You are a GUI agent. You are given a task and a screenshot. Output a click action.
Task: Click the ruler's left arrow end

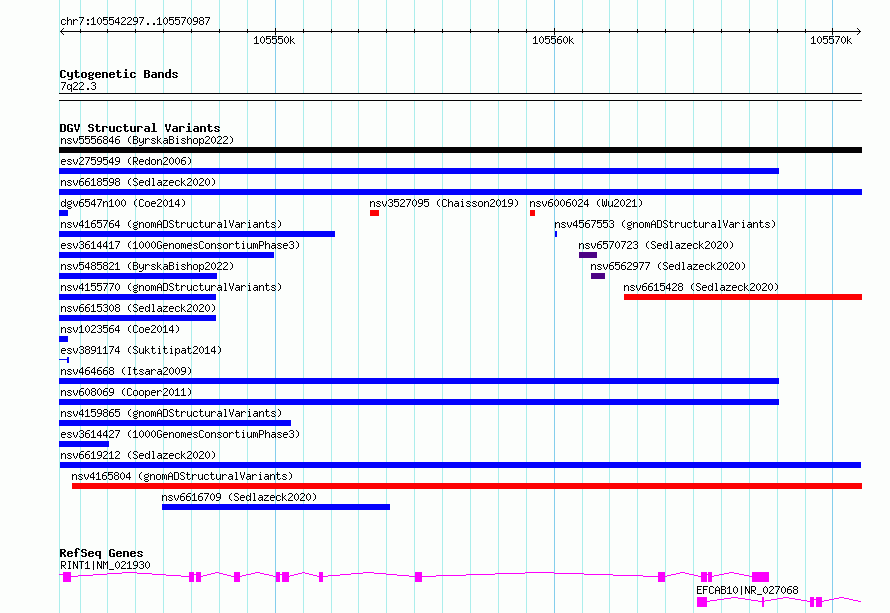(62, 31)
